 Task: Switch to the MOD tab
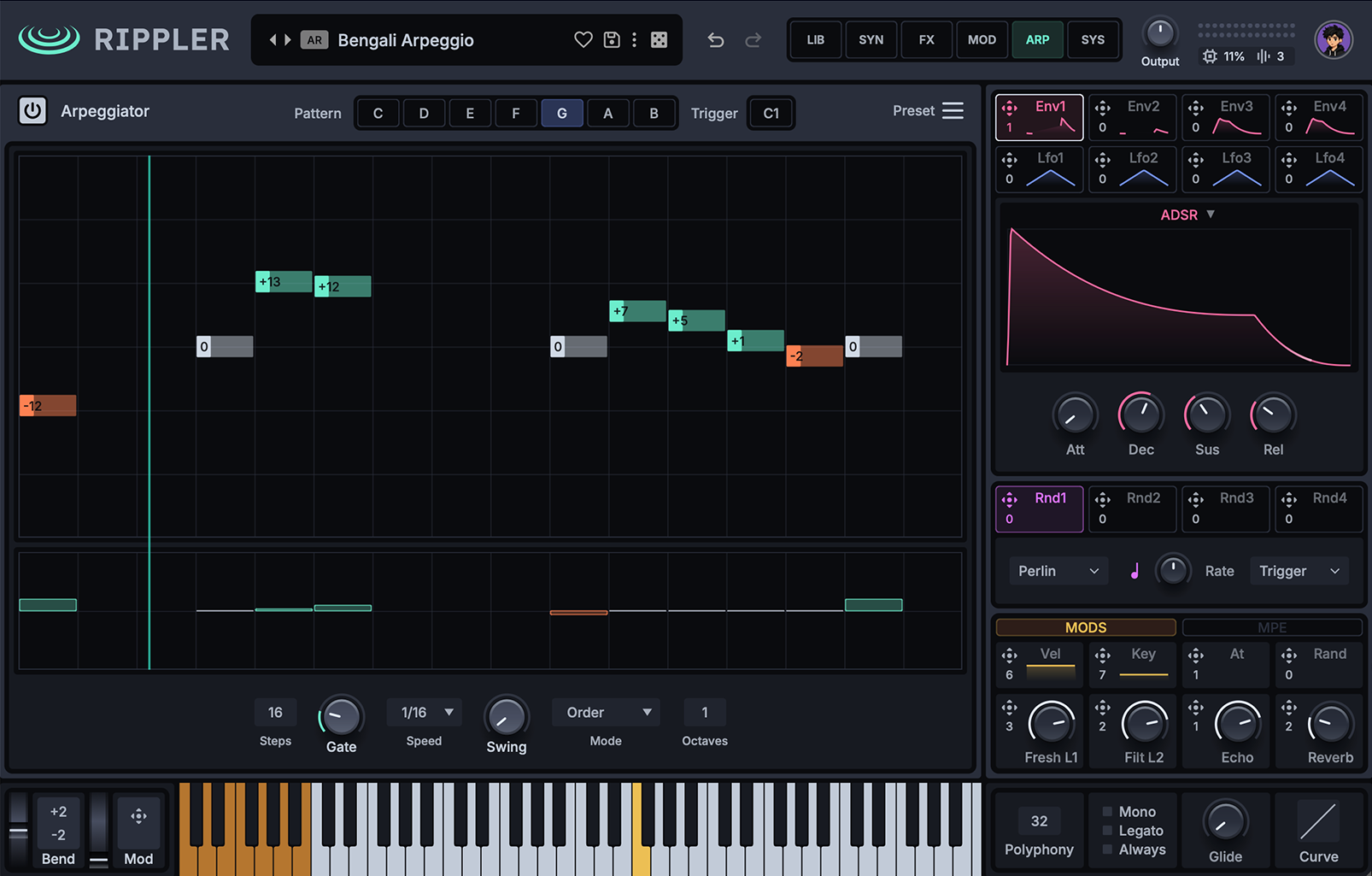point(982,39)
